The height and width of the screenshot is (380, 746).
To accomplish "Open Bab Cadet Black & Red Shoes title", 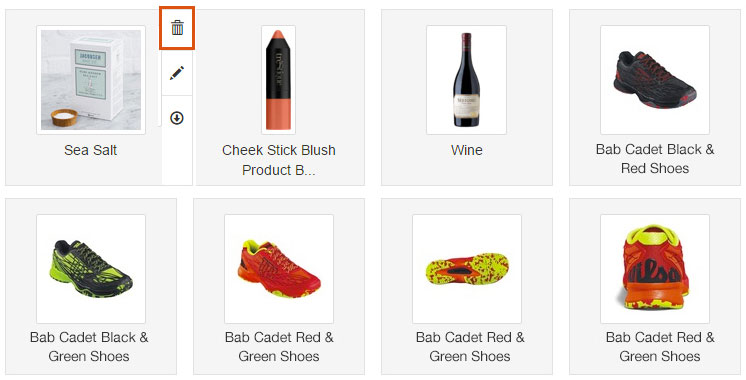I will (655, 159).
